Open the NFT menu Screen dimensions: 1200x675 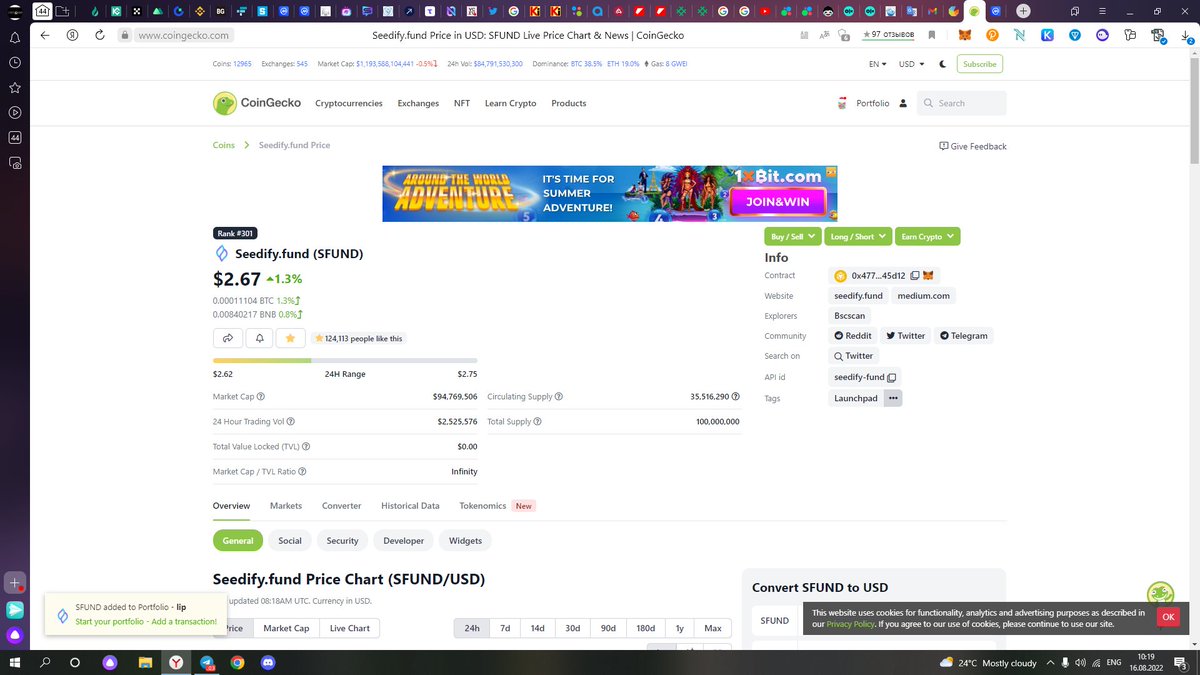462,103
